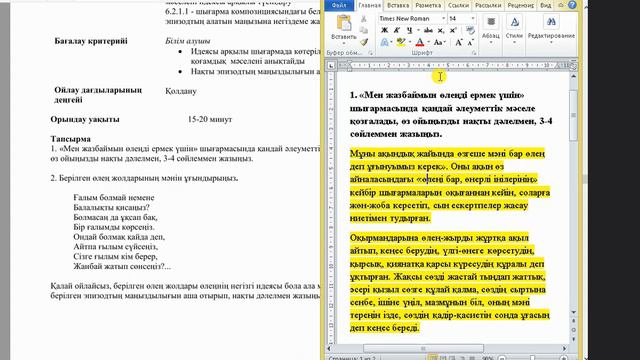Image resolution: width=640 pixels, height=360 pixels.
Task: Open the text effects dropdown arrow
Action: pyautogui.click(x=391, y=42)
